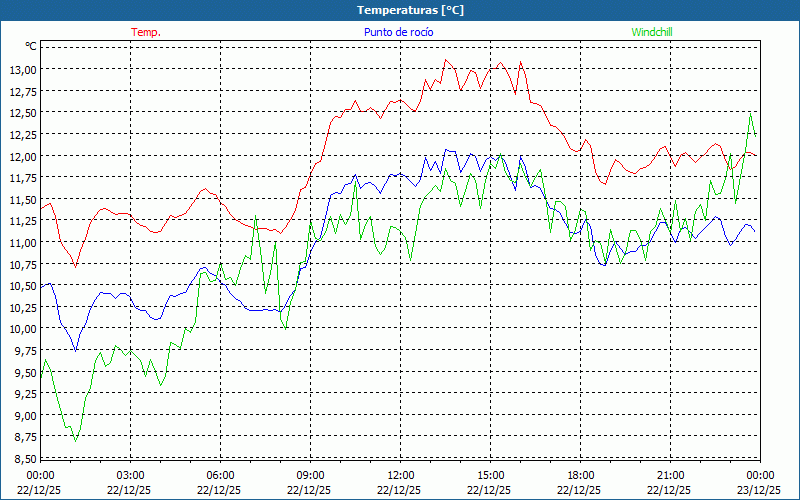Image resolution: width=800 pixels, height=500 pixels.
Task: Click the 10,50 y-axis value
Action: pyautogui.click(x=23, y=286)
